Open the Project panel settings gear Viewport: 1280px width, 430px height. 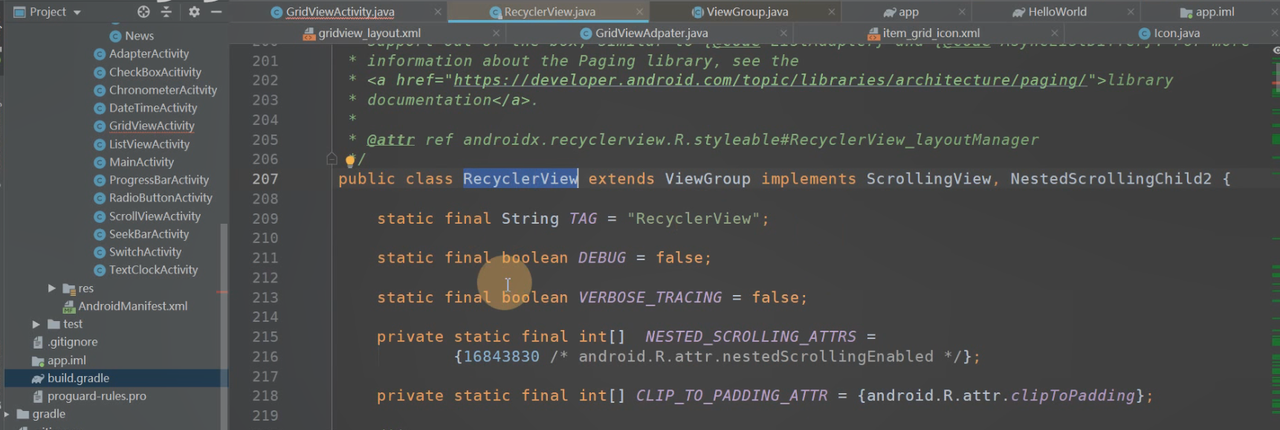pyautogui.click(x=194, y=11)
